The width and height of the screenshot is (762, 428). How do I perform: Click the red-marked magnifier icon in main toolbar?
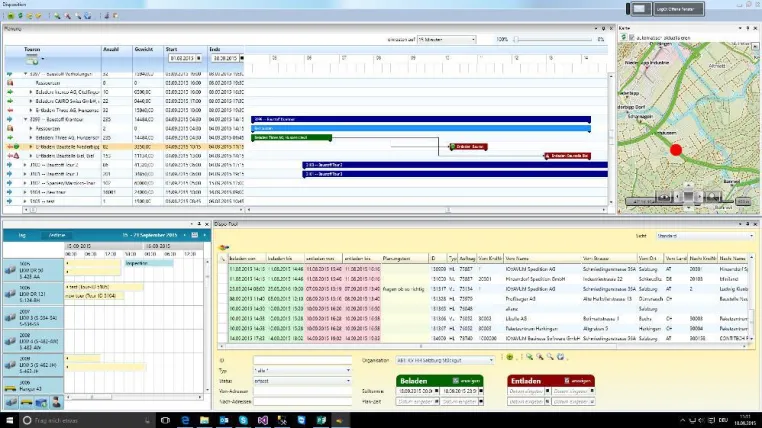click(x=68, y=16)
